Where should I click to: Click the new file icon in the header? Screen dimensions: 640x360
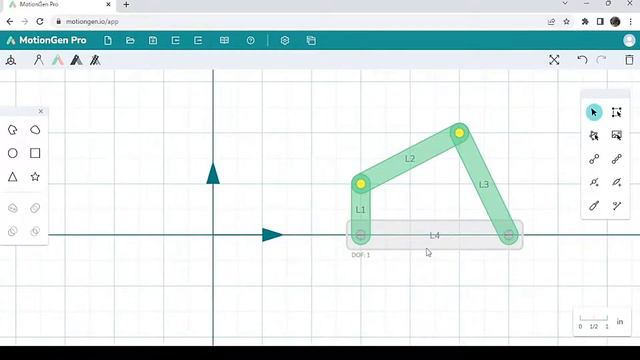tap(108, 40)
